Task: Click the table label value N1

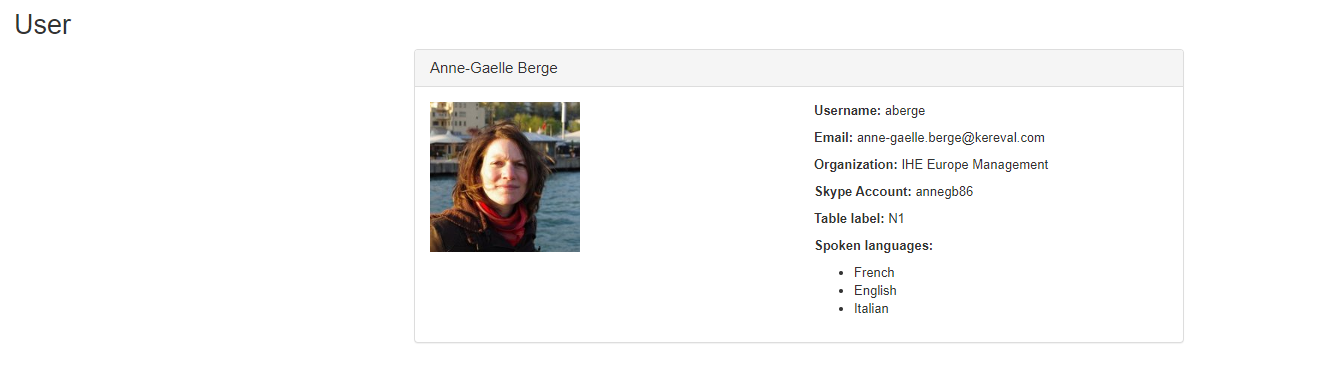Action: click(x=896, y=219)
